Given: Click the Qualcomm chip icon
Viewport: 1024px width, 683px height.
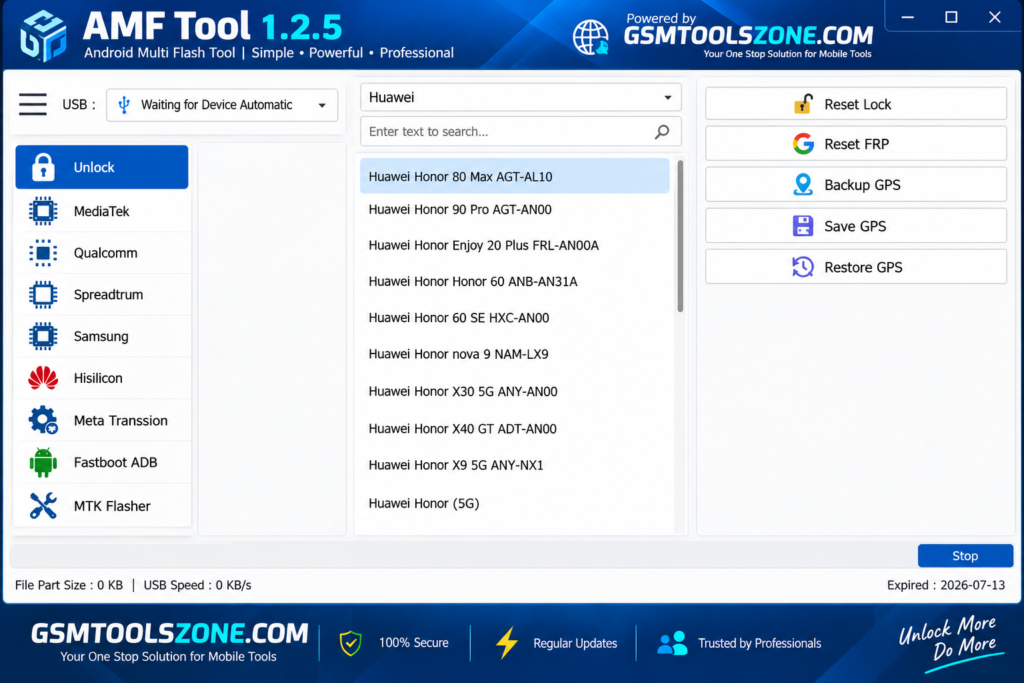Looking at the screenshot, I should (x=43, y=253).
